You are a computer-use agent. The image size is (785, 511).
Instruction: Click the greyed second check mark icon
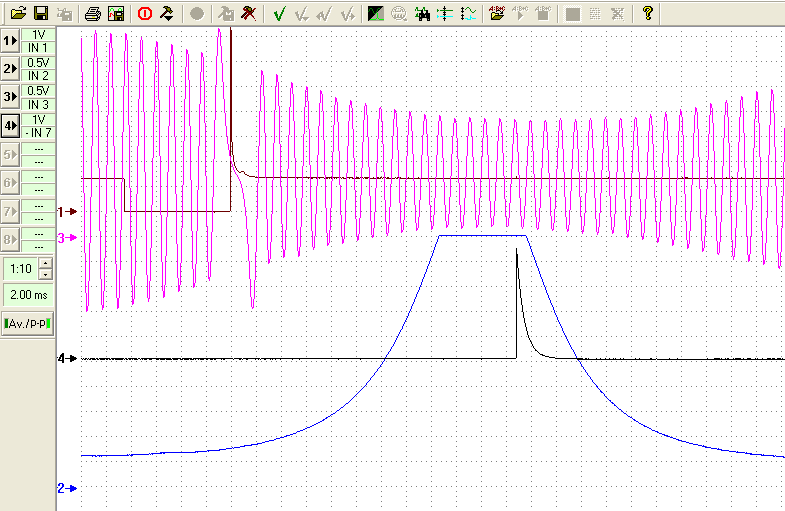click(302, 14)
